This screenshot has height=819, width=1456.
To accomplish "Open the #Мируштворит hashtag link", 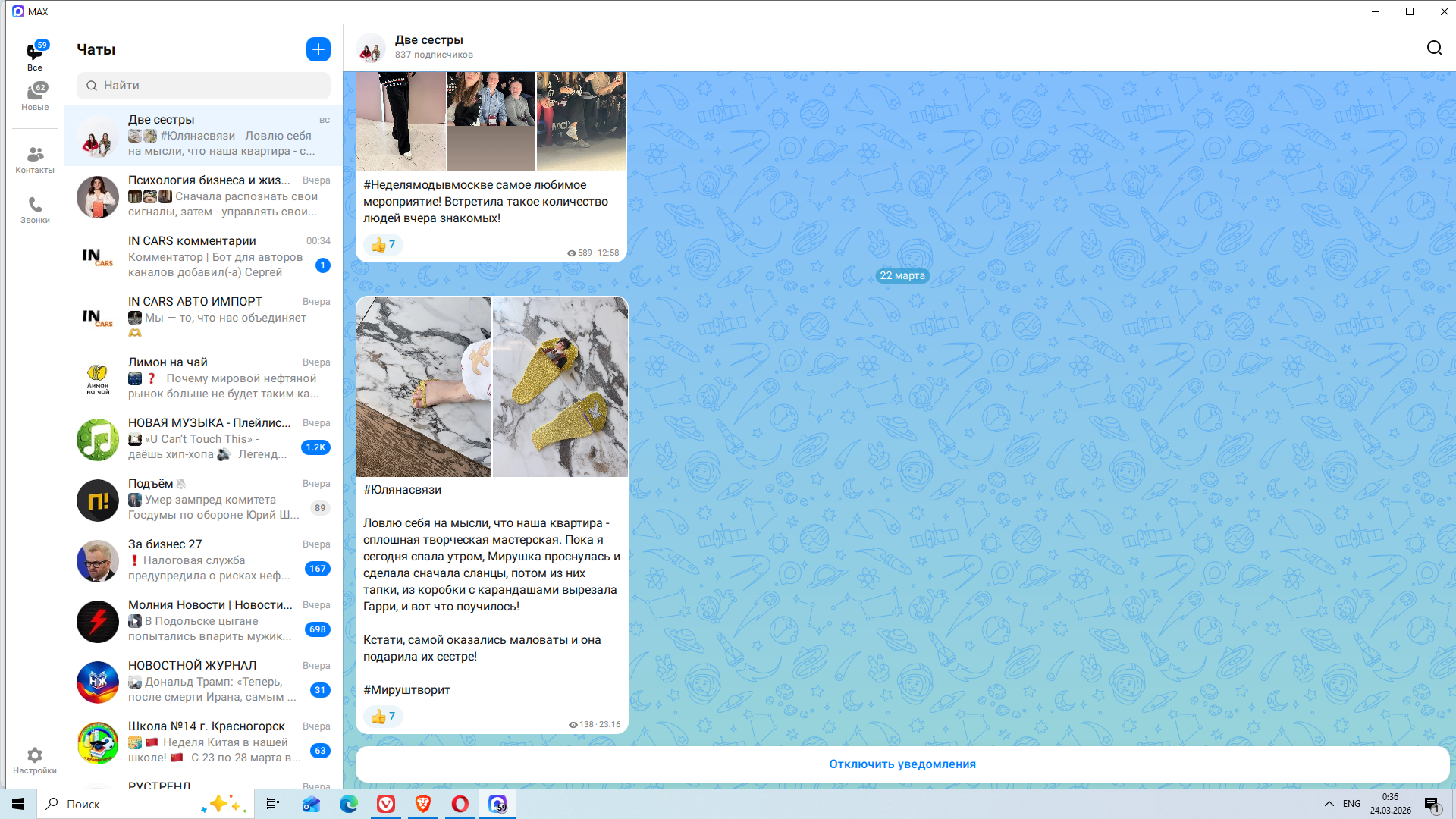I will click(406, 690).
